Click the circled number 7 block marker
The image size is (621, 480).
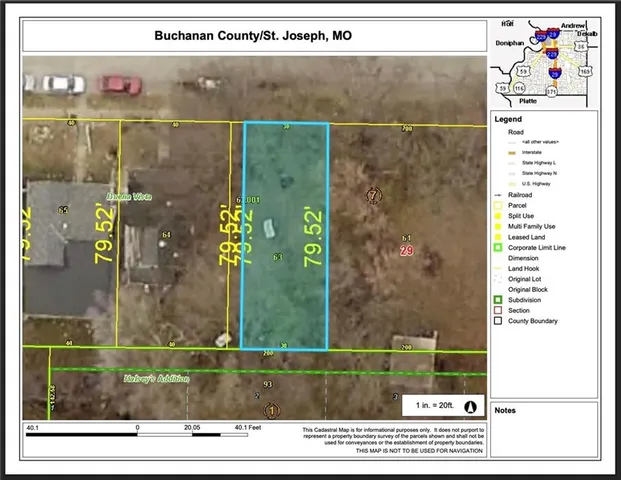click(x=374, y=194)
